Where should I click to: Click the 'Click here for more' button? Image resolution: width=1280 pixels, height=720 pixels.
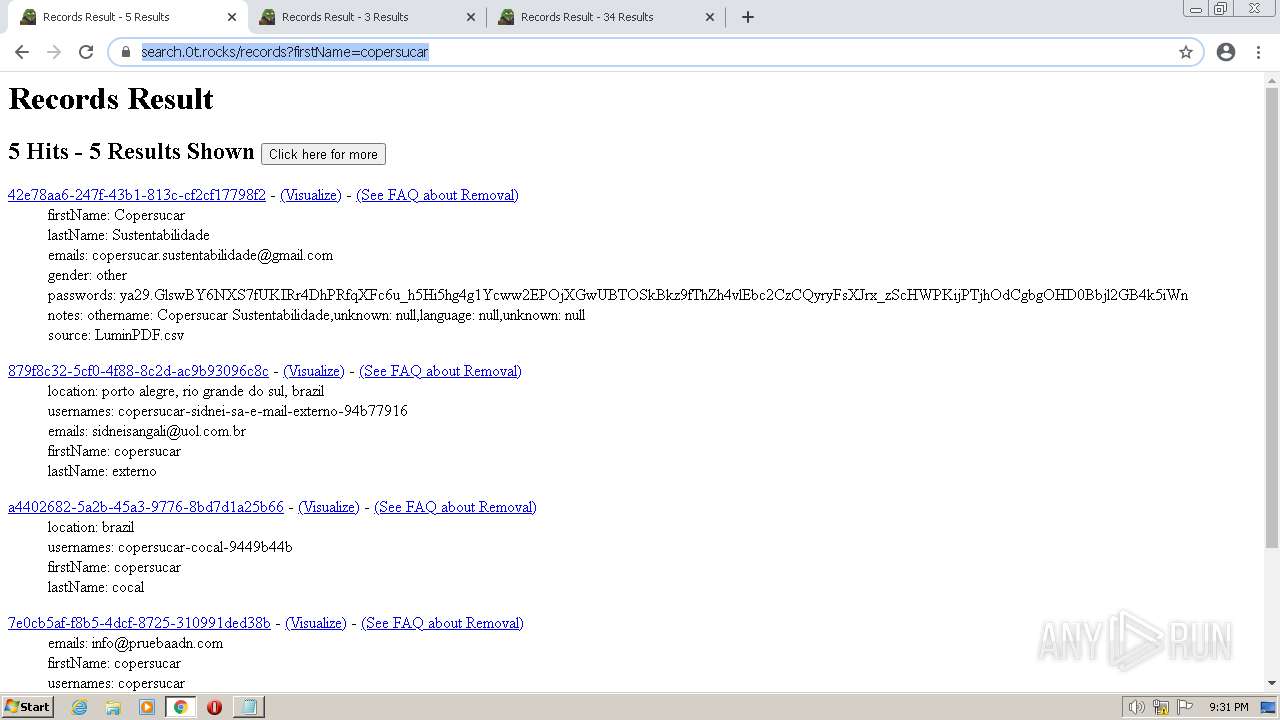323,154
